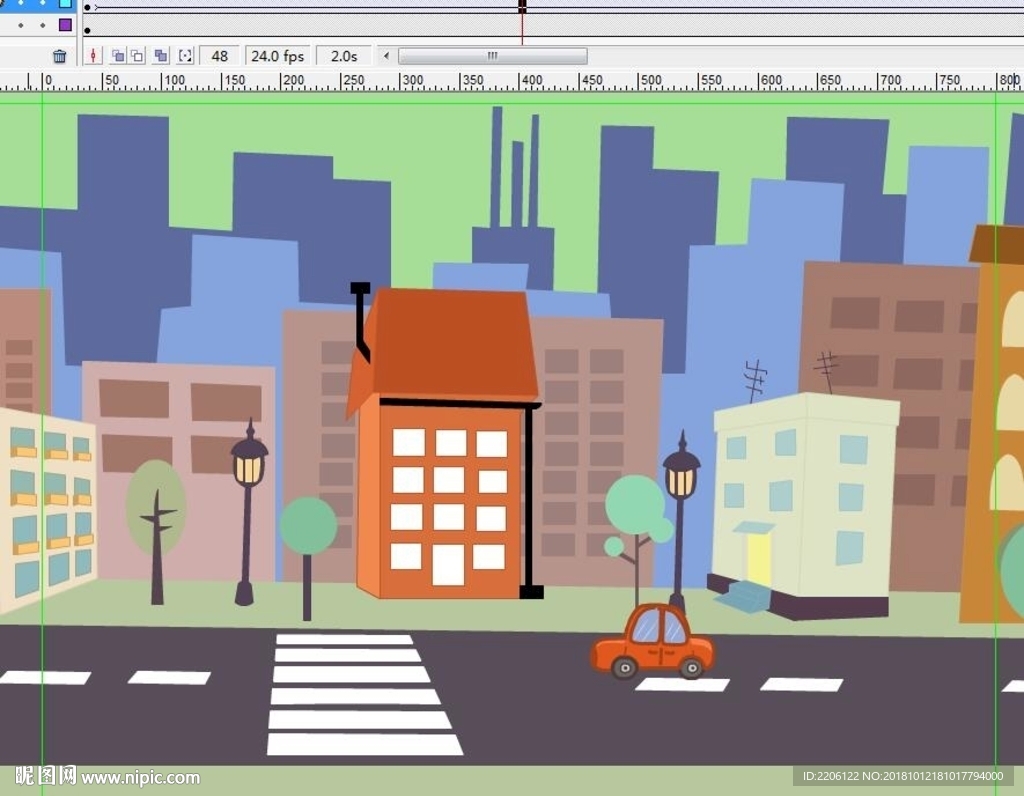Click the Center Frame button

93,56
